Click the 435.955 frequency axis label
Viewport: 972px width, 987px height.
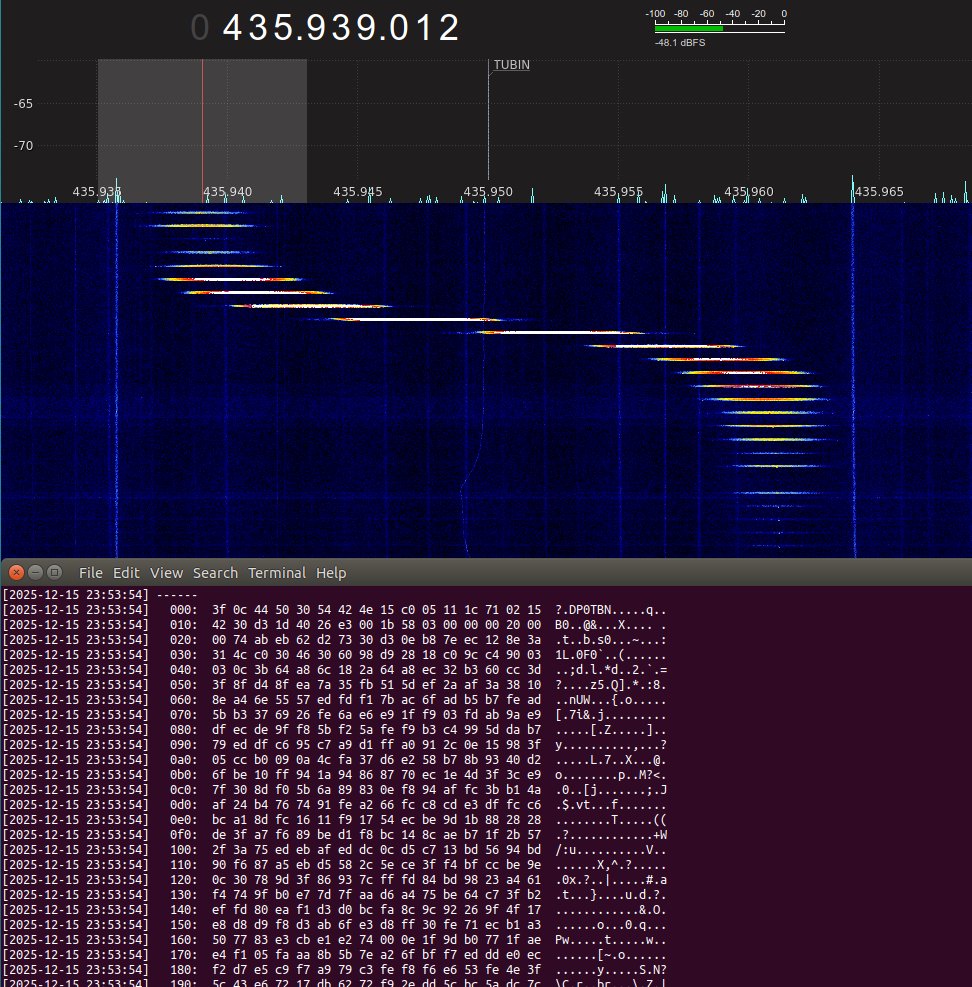618,191
